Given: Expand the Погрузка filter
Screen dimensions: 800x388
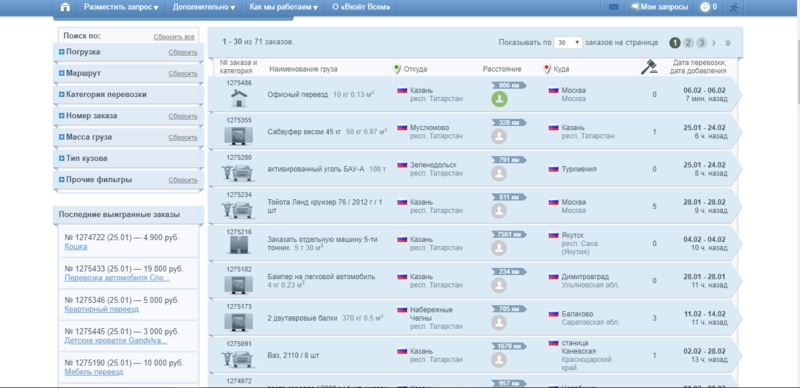Looking at the screenshot, I should coord(62,52).
